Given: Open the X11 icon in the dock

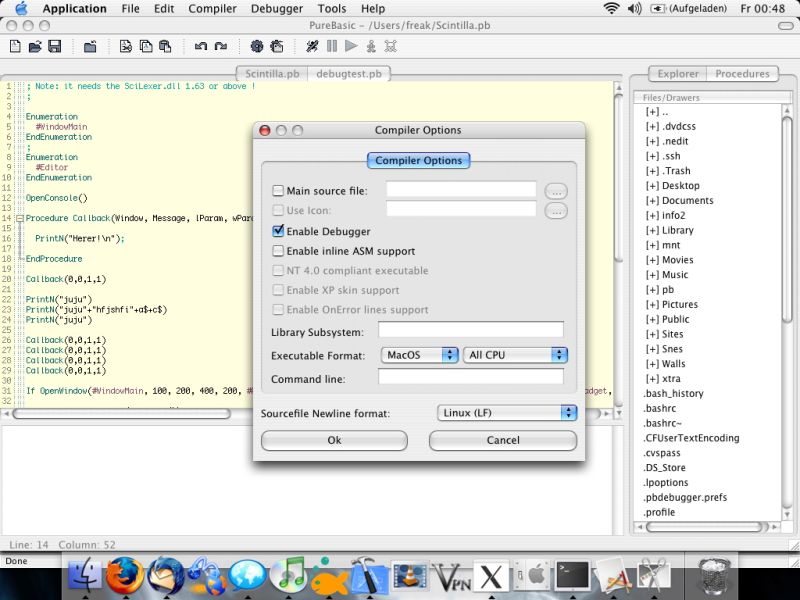Looking at the screenshot, I should (491, 577).
